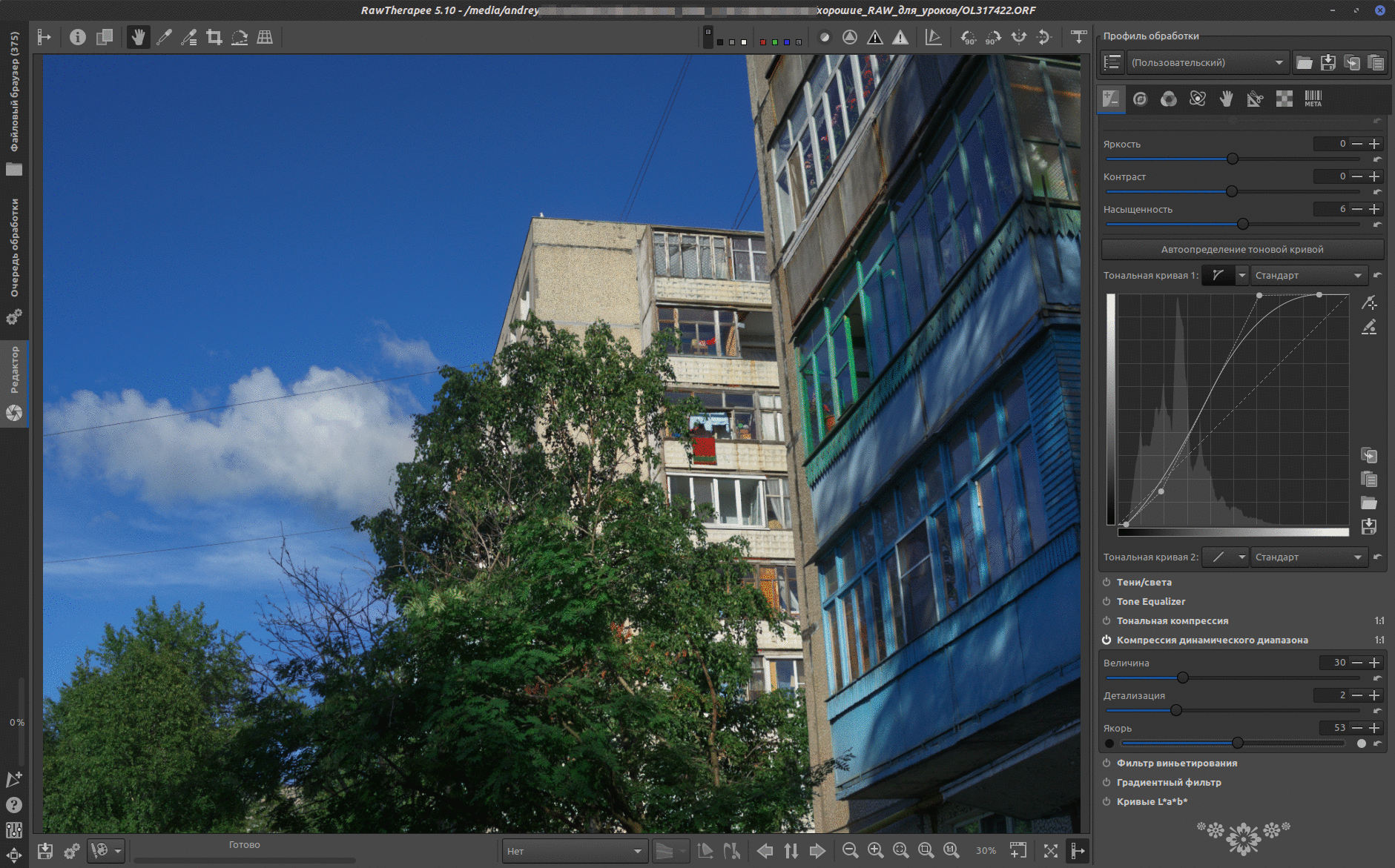Zoom in on the preview

[x=876, y=851]
